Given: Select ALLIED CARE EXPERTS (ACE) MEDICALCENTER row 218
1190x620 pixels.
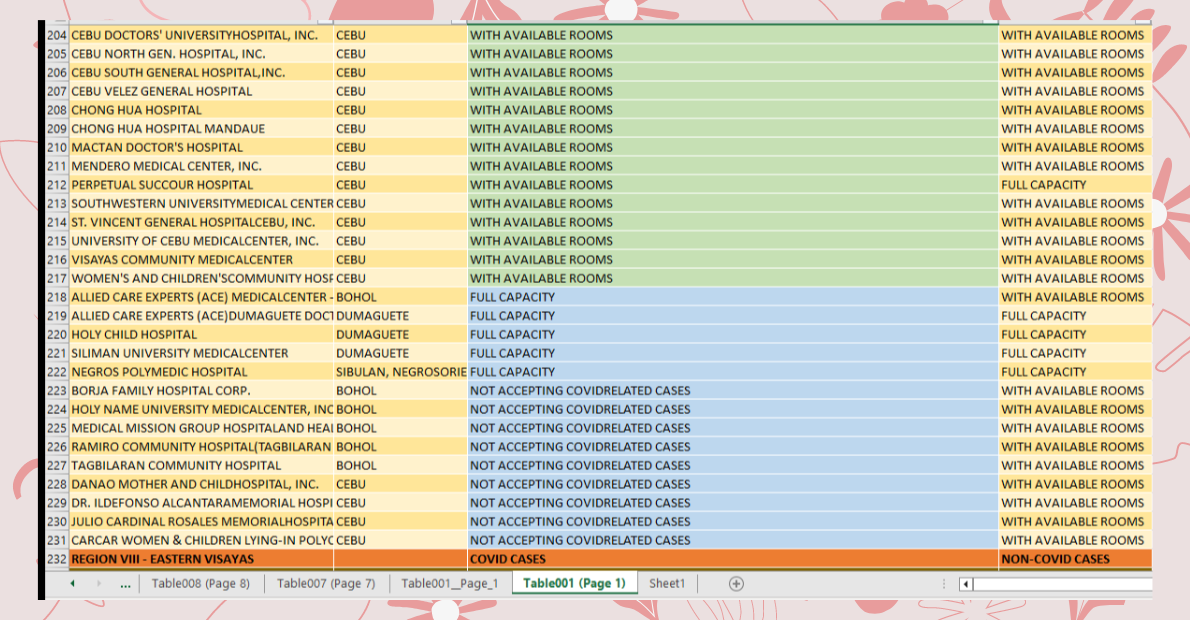Looking at the screenshot, I should coord(201,297).
